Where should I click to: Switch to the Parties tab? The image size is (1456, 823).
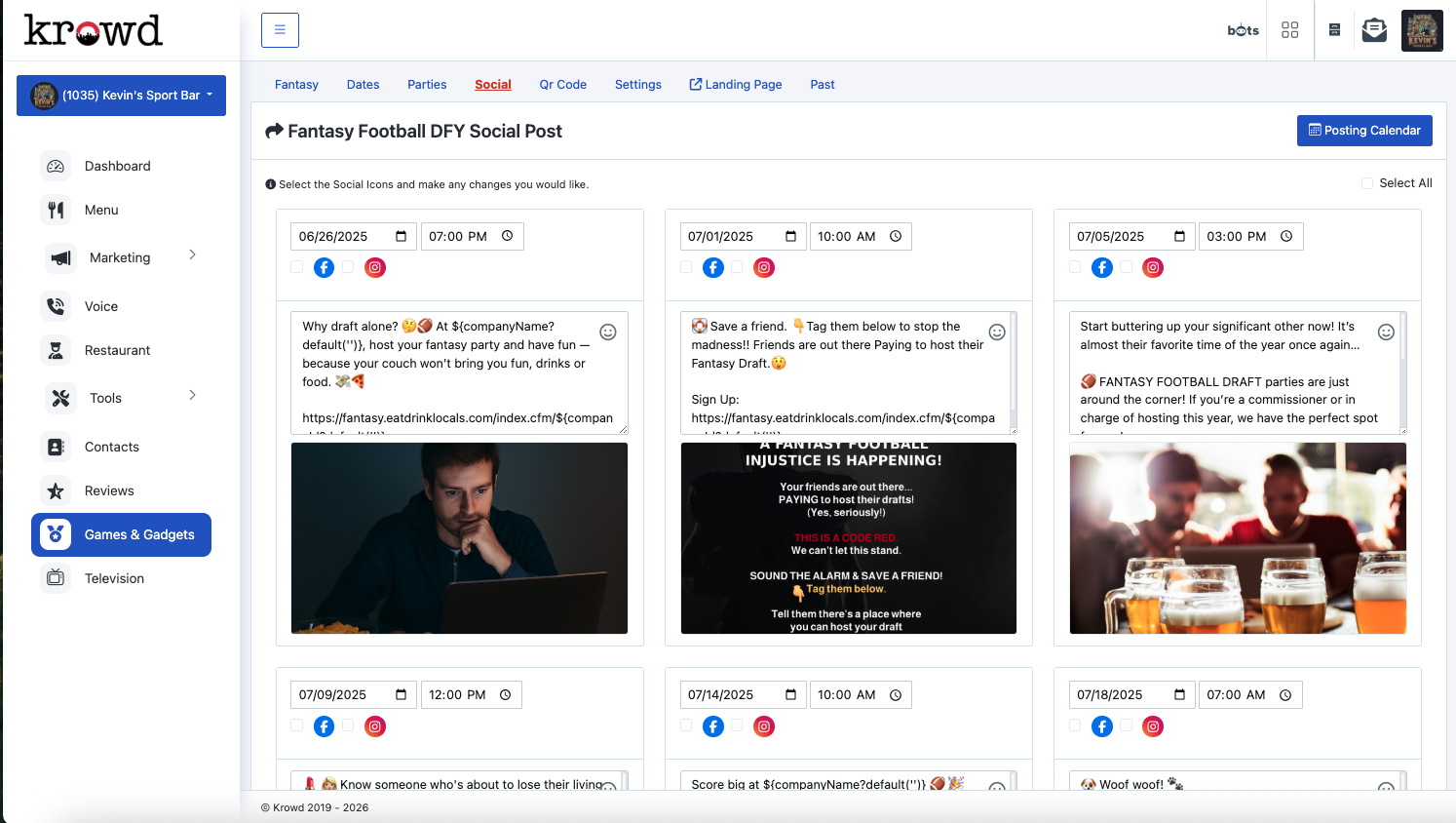coord(427,85)
